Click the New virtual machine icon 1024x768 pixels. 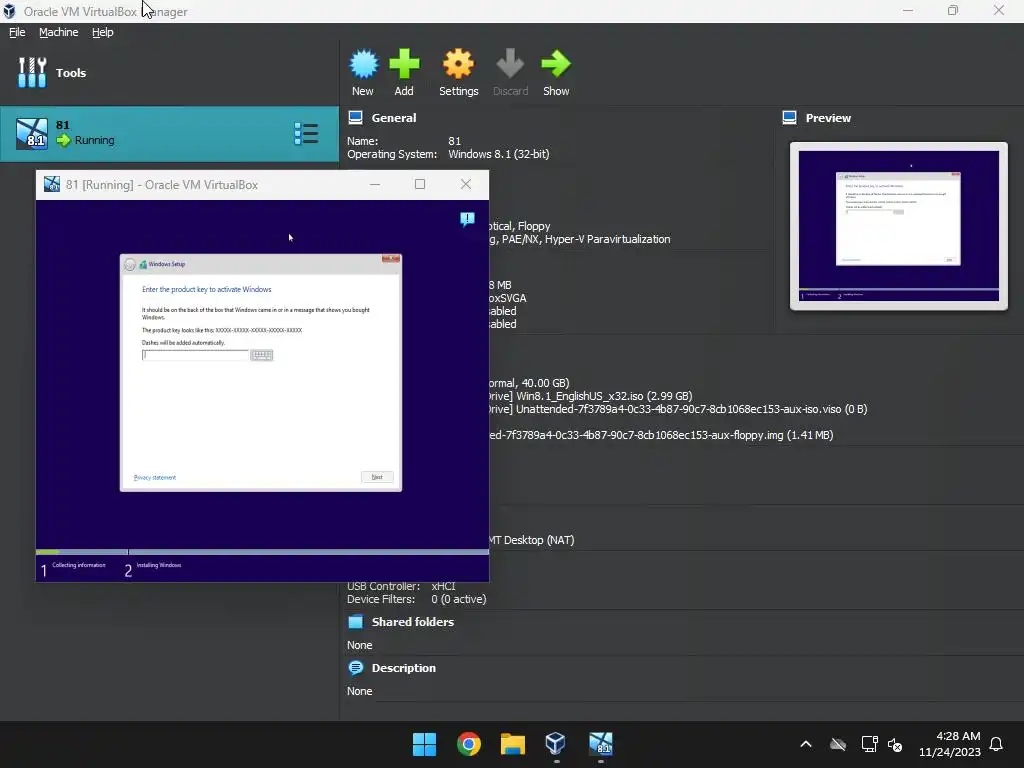[363, 64]
